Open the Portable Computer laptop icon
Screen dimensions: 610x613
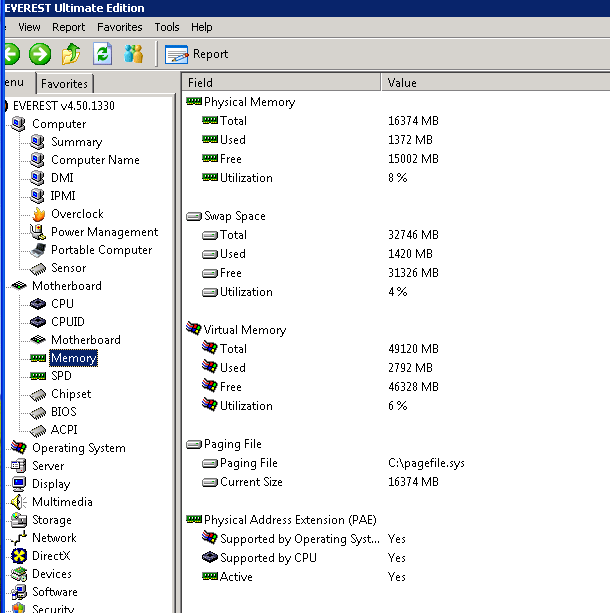pos(38,250)
